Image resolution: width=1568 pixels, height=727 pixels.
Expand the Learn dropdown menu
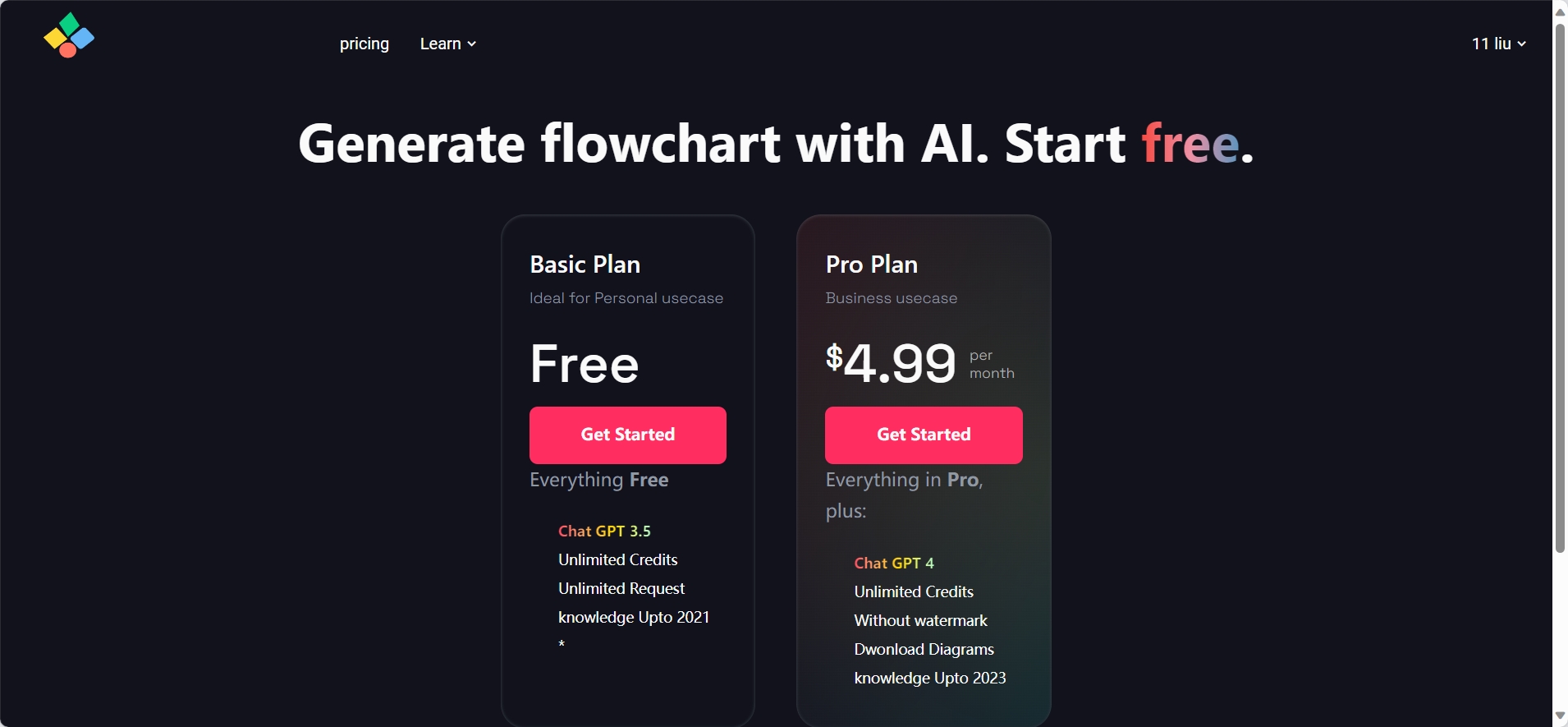point(447,44)
